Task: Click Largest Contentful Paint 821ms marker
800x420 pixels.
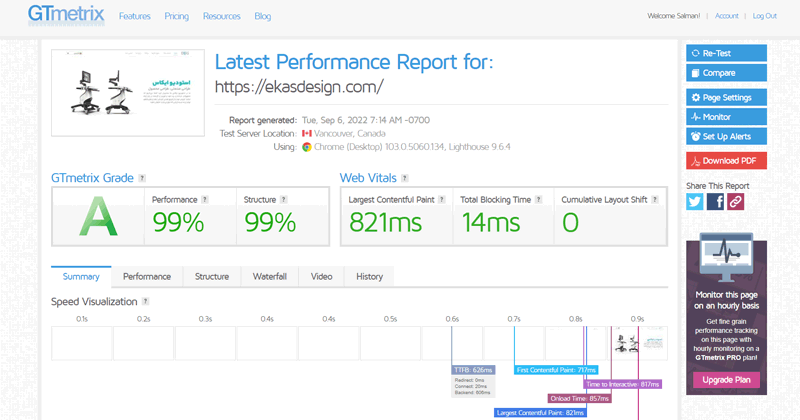Action: [540, 413]
